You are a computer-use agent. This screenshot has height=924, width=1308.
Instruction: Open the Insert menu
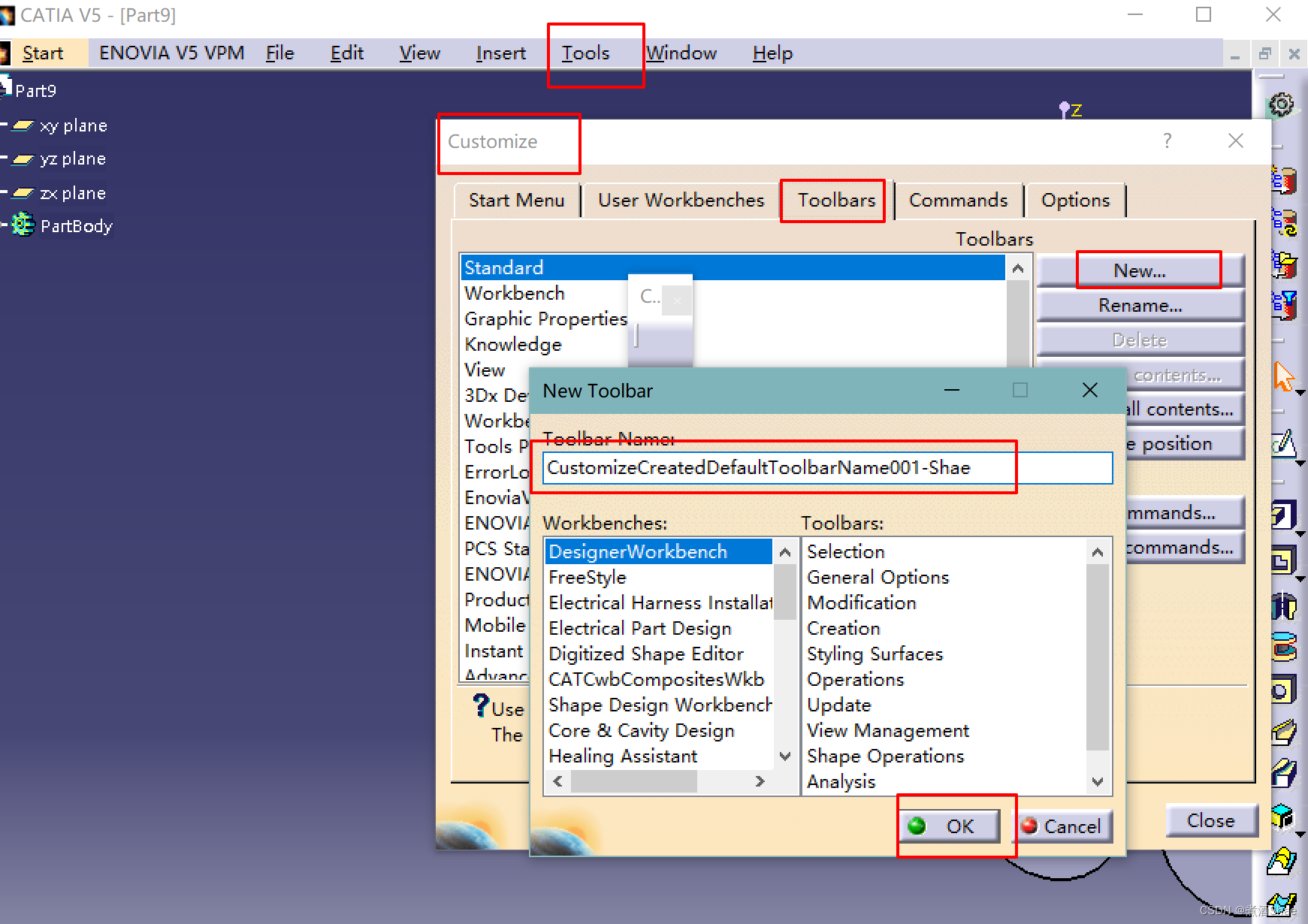[500, 53]
